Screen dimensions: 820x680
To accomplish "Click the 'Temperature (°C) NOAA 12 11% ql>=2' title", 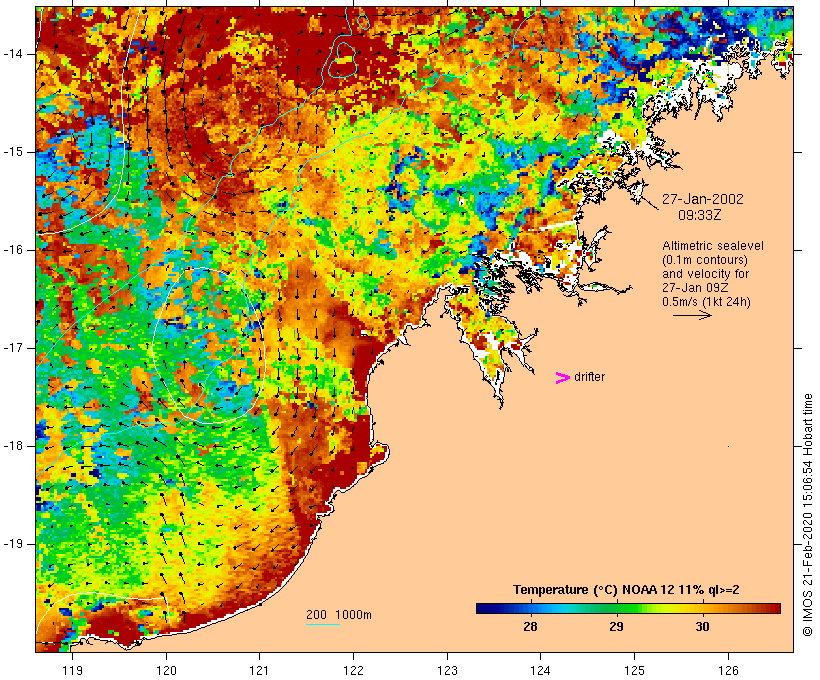I will point(626,590).
